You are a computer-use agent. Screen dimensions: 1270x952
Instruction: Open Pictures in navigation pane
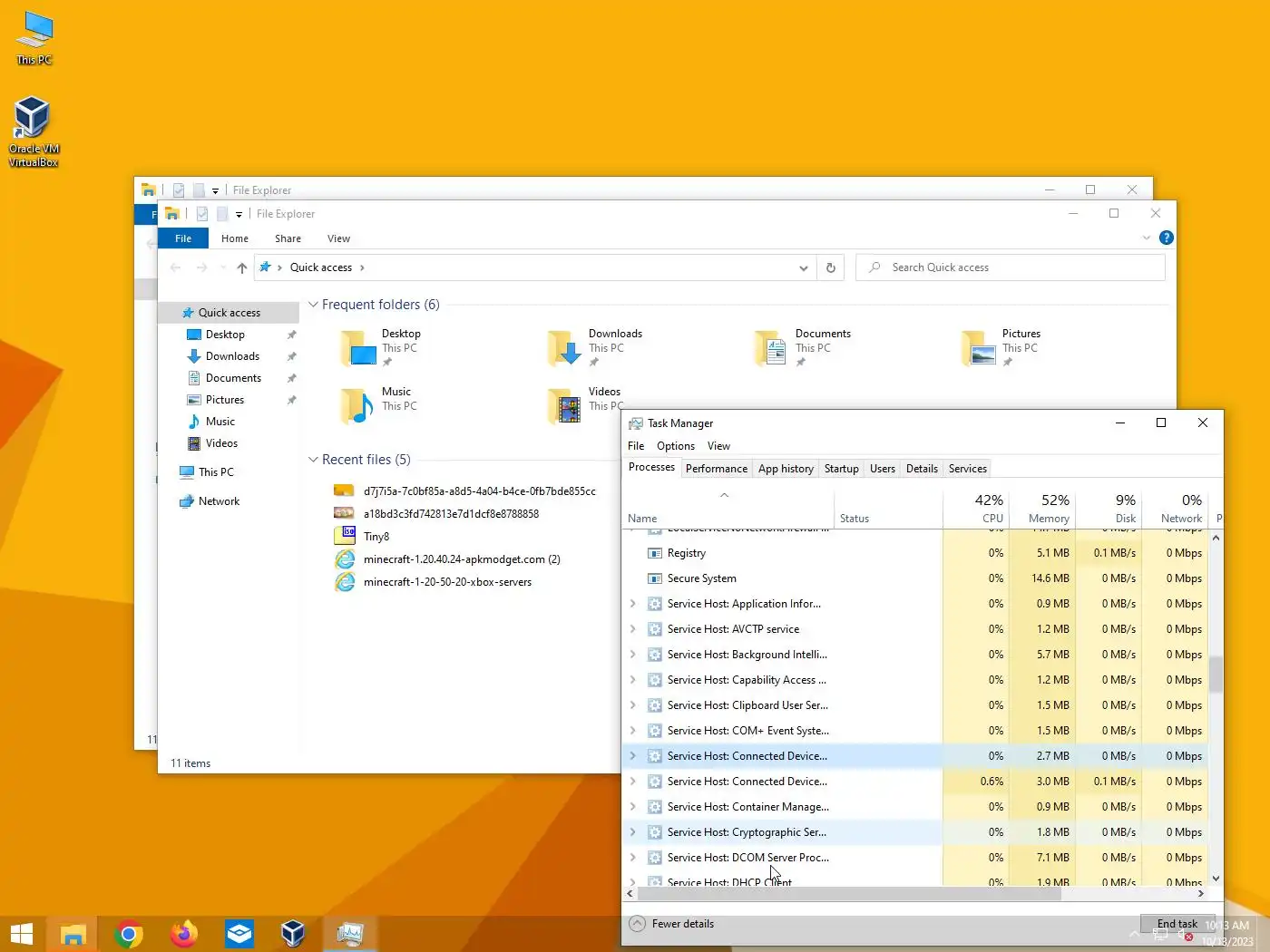pyautogui.click(x=225, y=400)
